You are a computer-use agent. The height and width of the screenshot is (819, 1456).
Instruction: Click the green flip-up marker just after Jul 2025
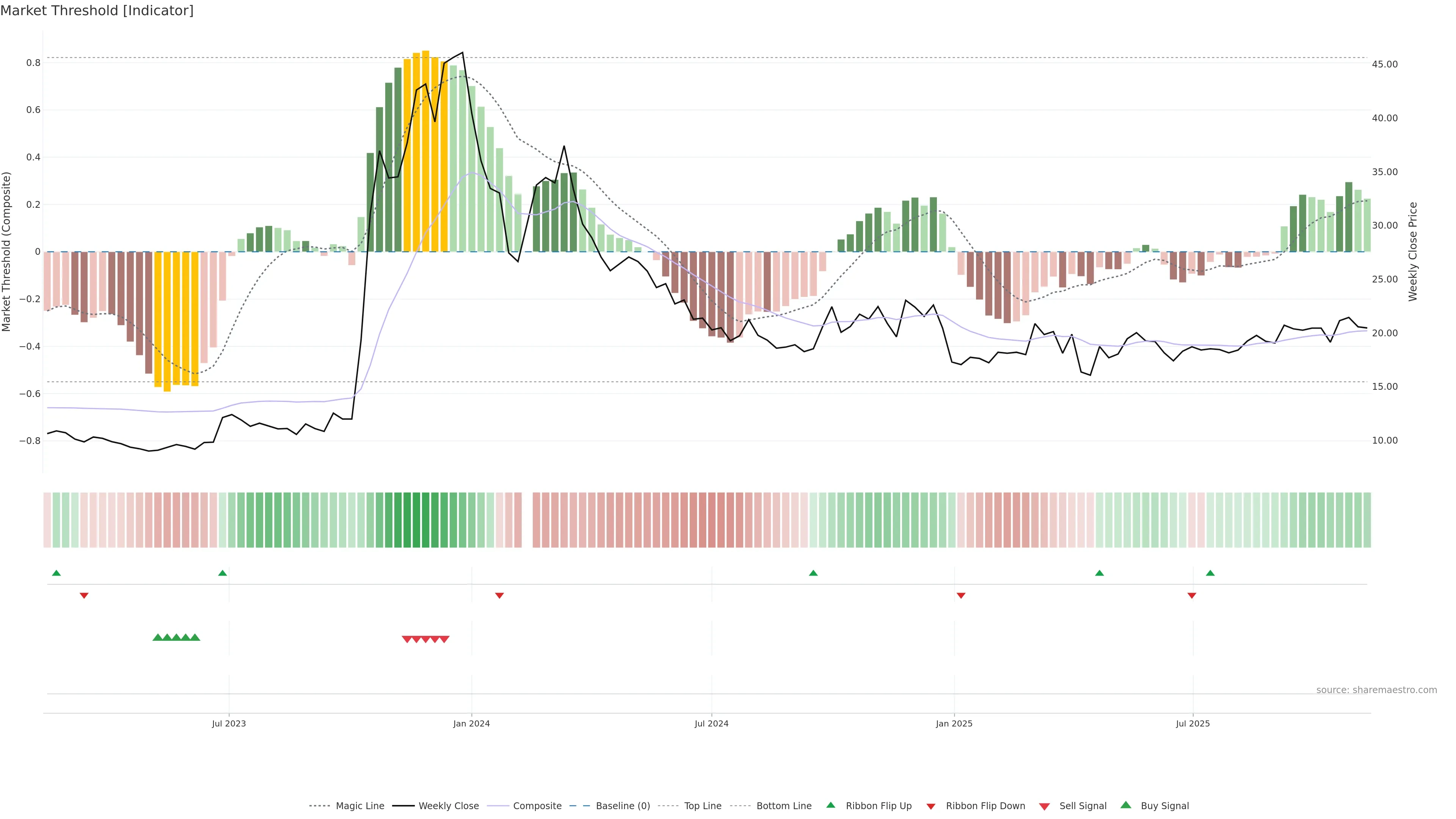[x=1210, y=573]
